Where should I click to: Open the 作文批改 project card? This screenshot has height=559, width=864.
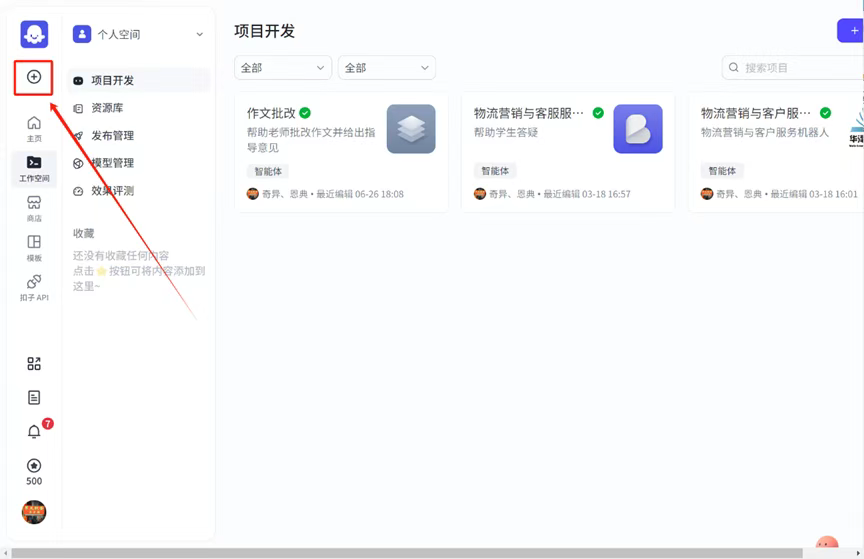(x=341, y=152)
